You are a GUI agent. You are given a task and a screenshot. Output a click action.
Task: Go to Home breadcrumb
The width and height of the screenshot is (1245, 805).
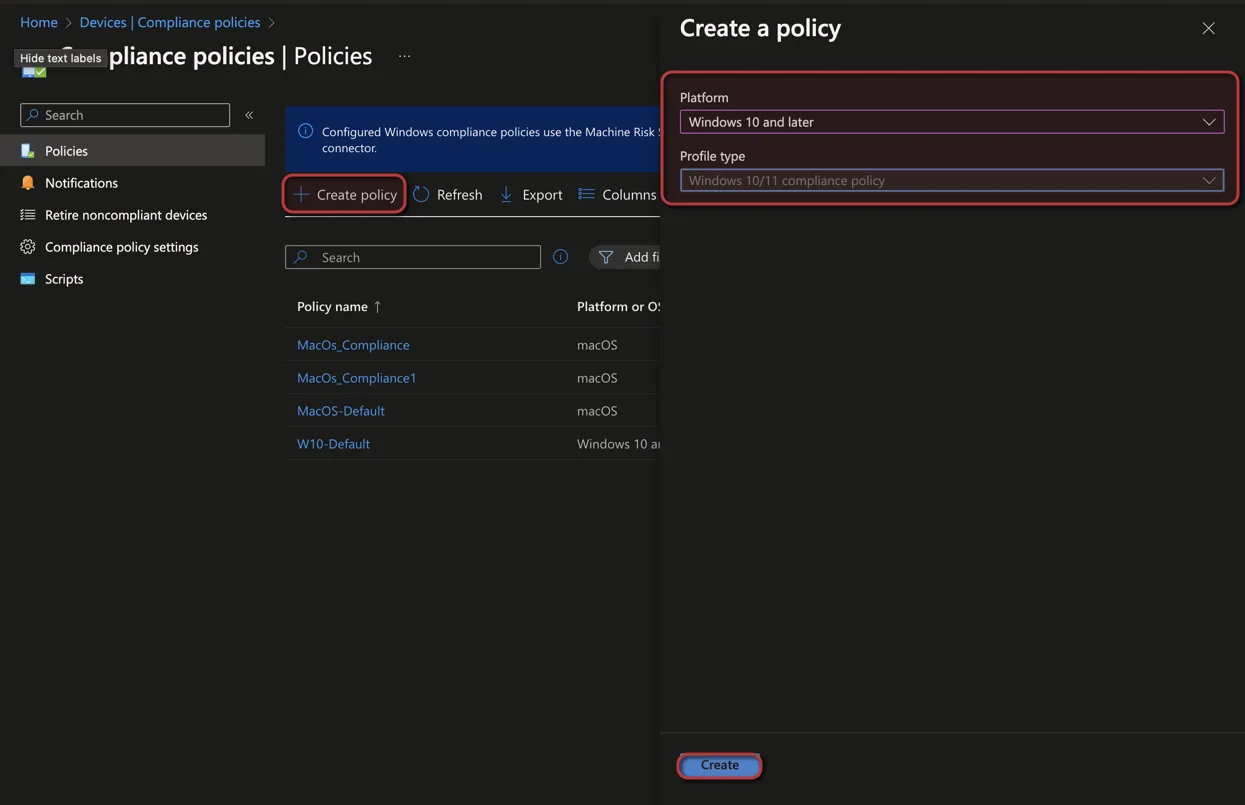pyautogui.click(x=39, y=22)
